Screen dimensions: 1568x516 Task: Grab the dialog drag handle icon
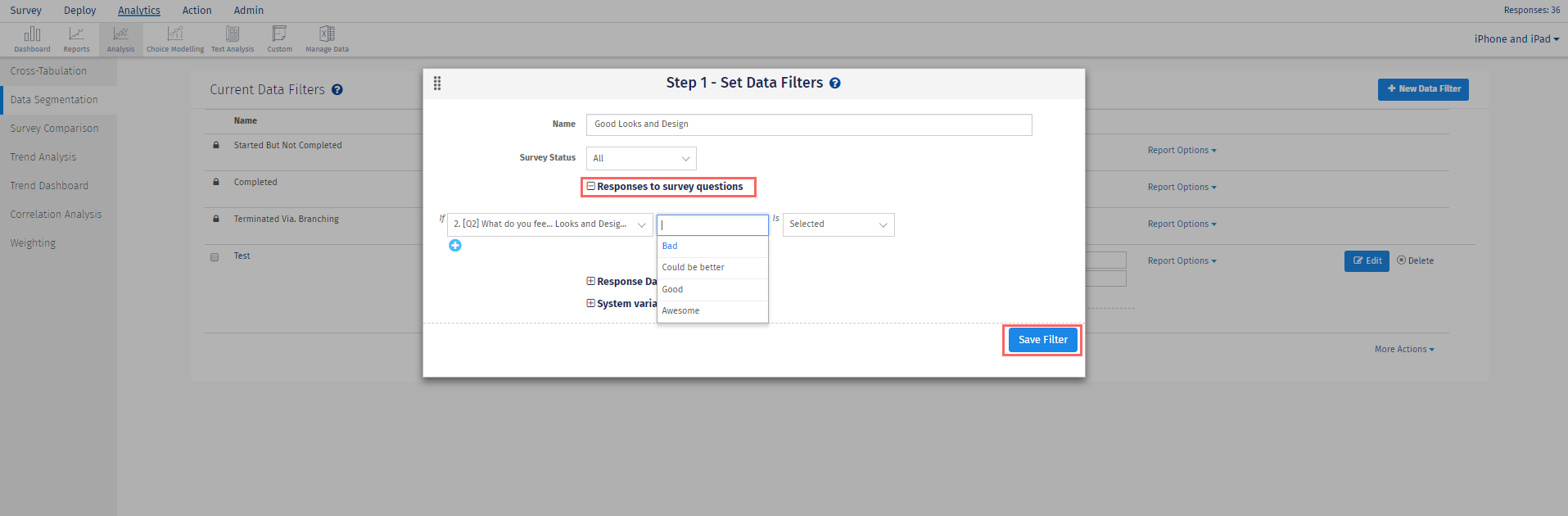tap(437, 83)
